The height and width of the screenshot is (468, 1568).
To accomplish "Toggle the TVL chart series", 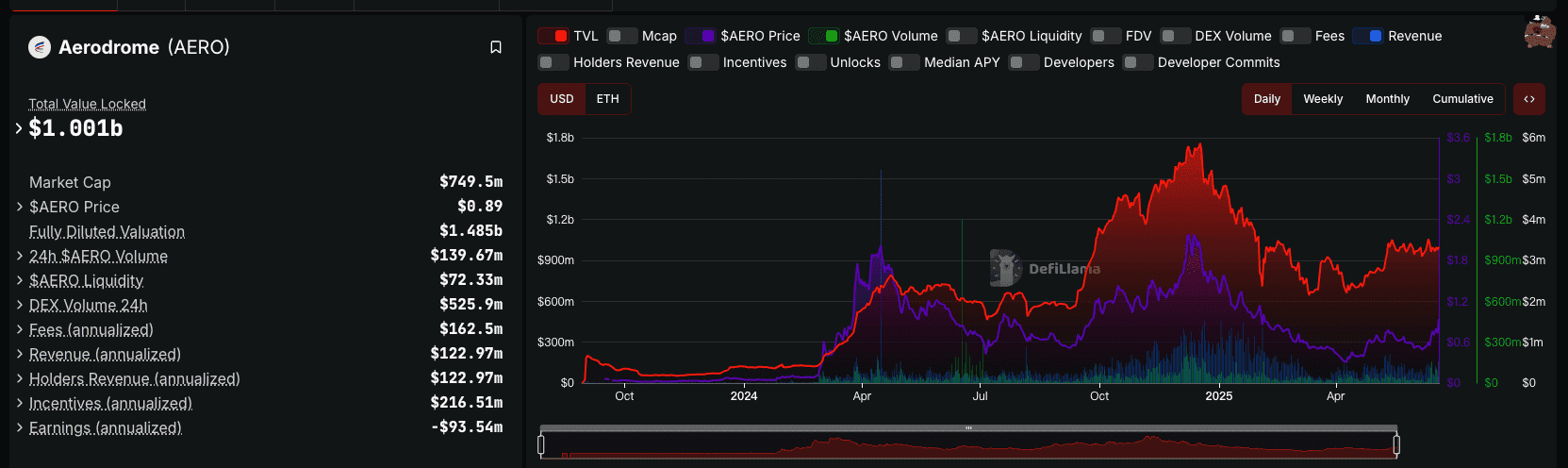I will 553,36.
